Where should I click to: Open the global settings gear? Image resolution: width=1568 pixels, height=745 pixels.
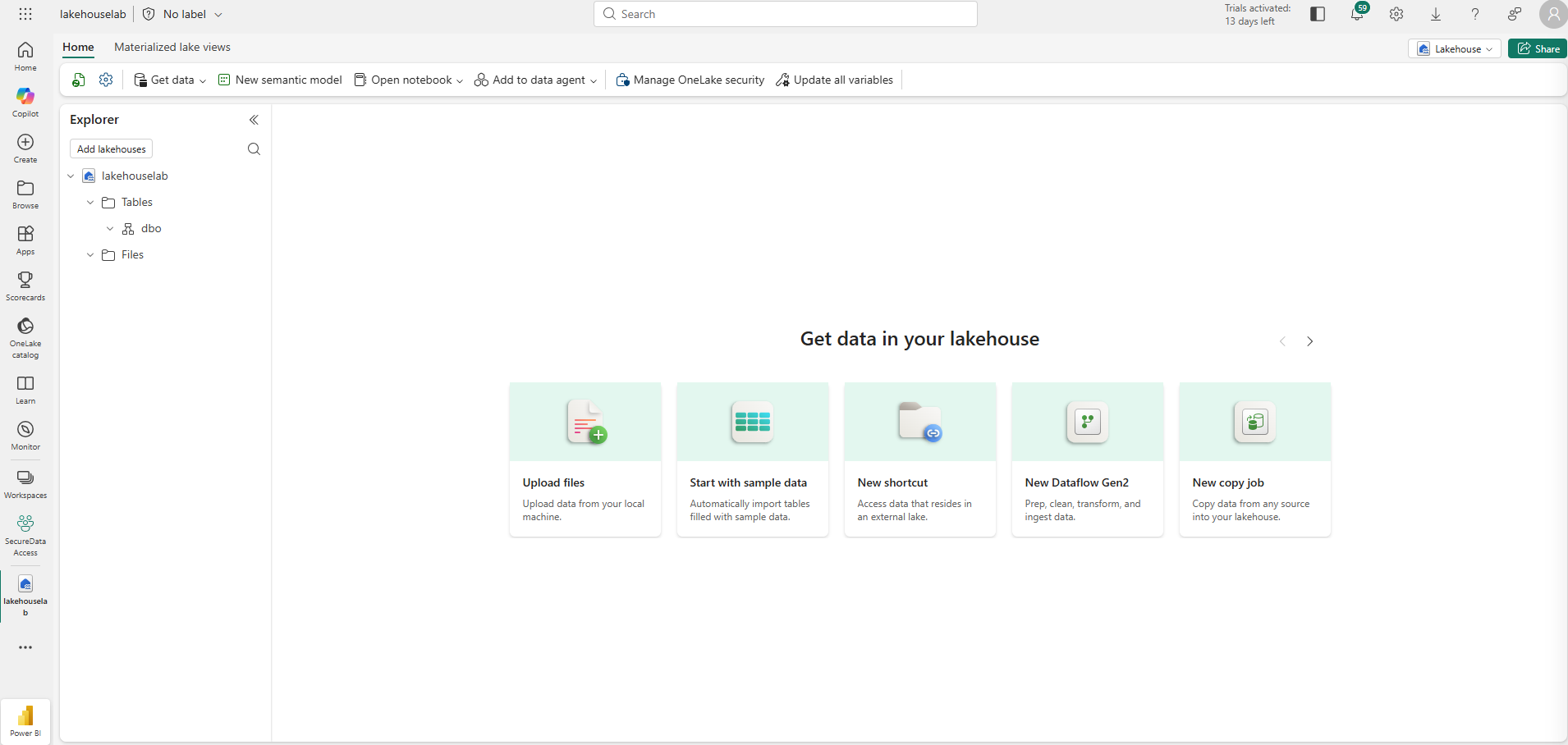point(1396,14)
